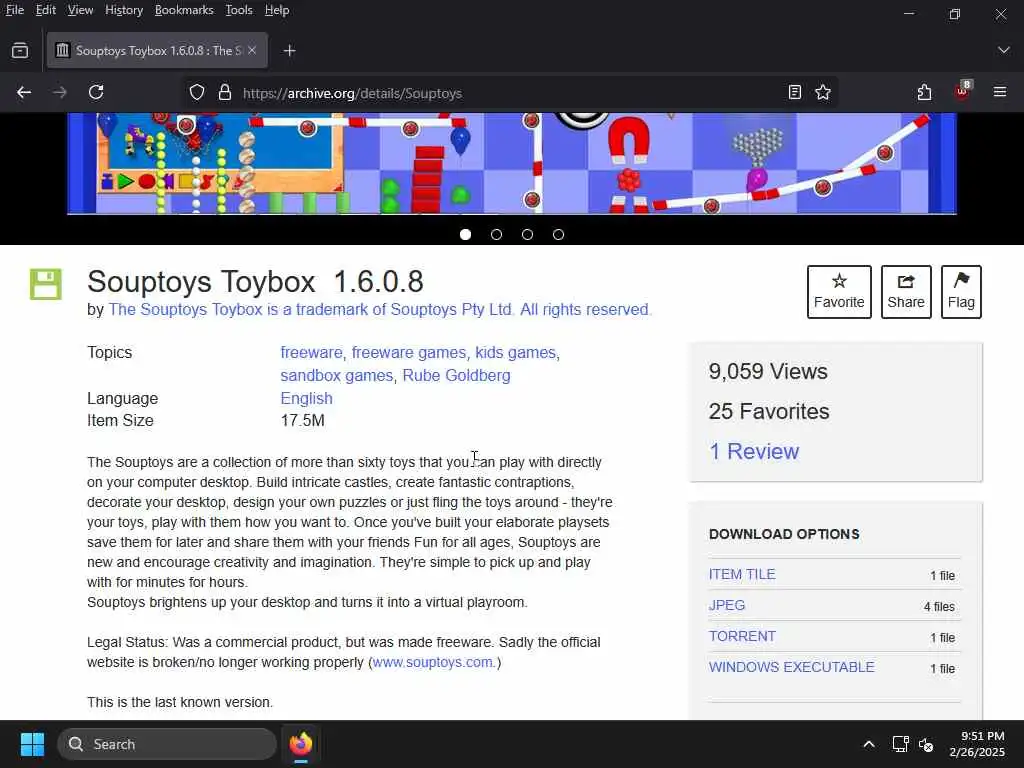
Task: Open the 1 Review link
Action: coord(754,451)
